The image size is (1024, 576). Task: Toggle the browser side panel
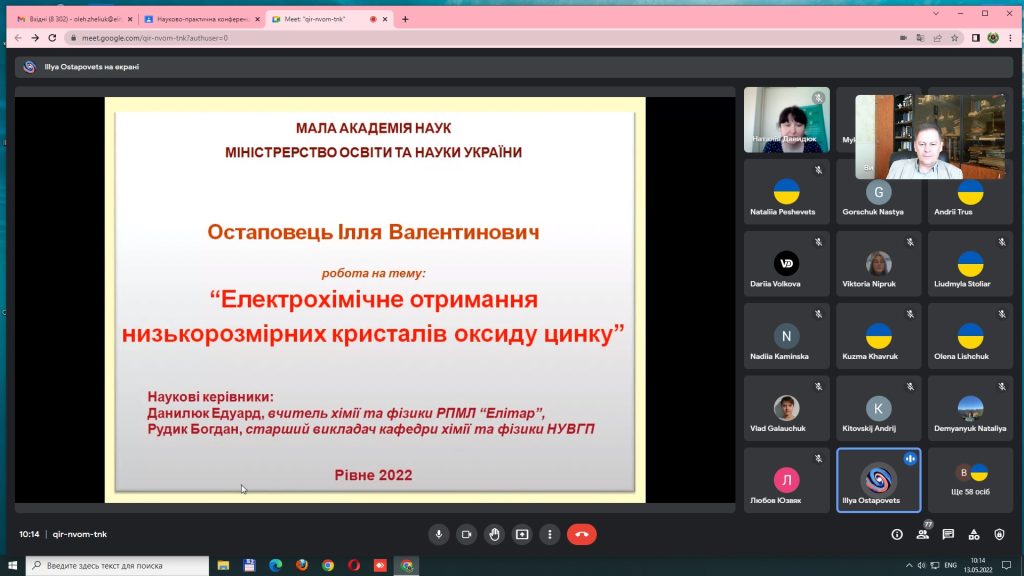click(976, 38)
